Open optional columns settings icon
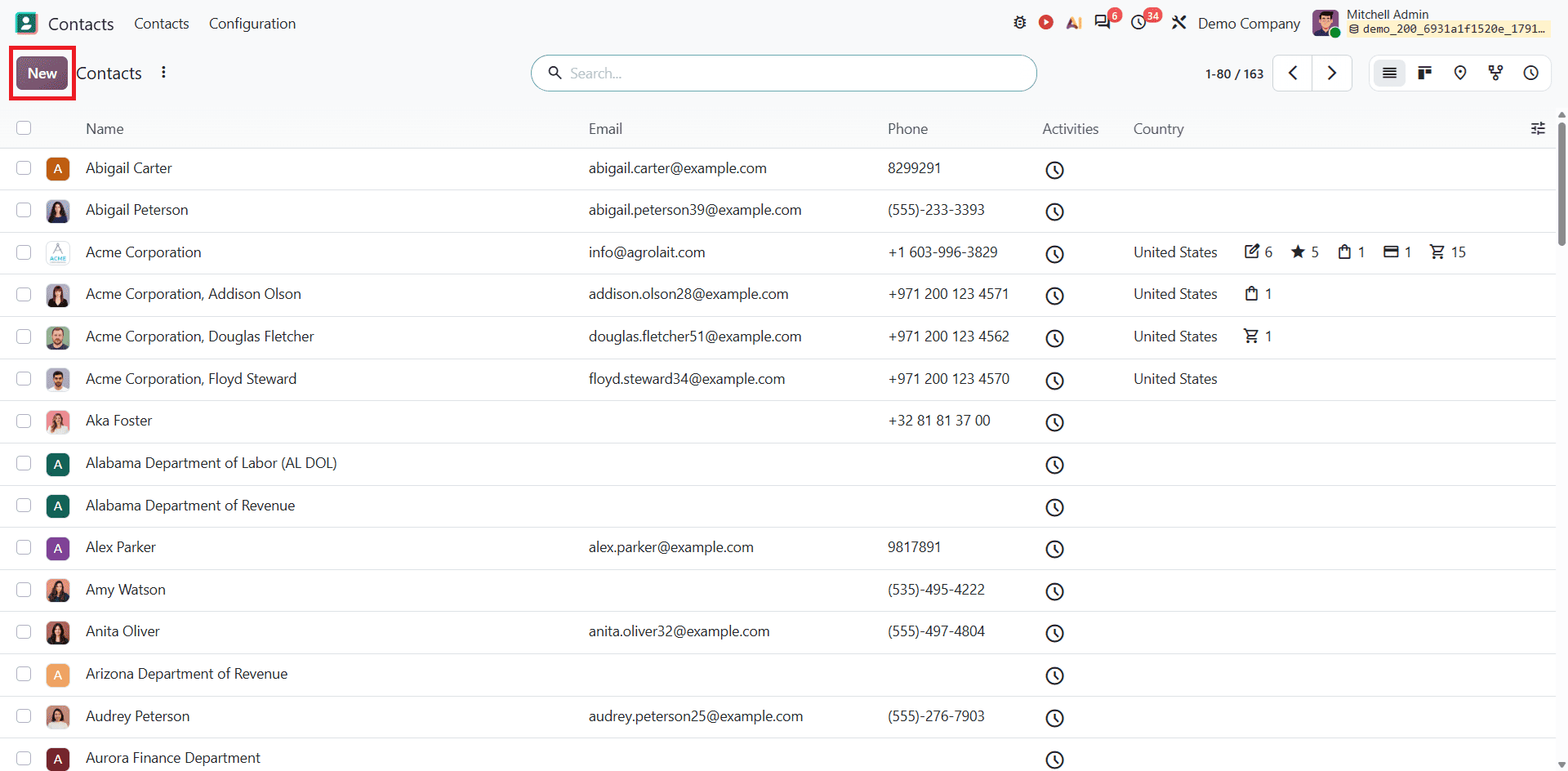The height and width of the screenshot is (771, 1568). (1538, 128)
